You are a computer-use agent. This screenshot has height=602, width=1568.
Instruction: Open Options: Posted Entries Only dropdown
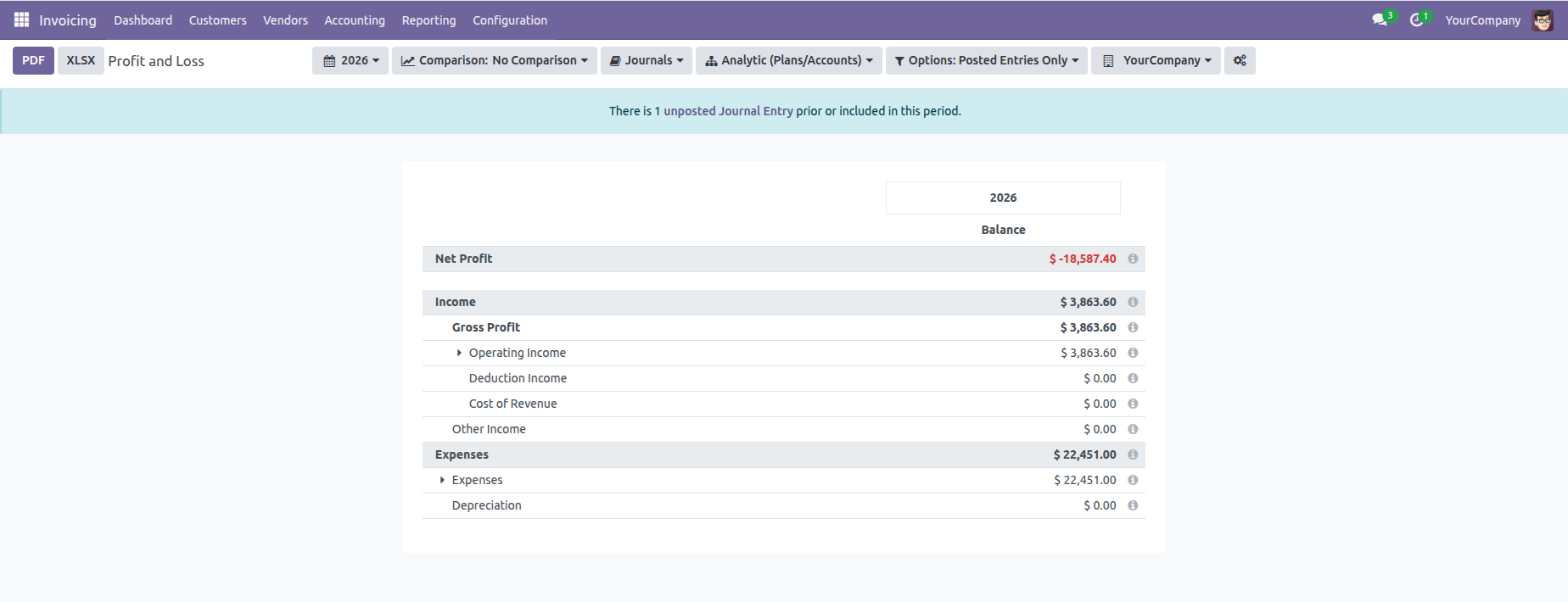986,60
